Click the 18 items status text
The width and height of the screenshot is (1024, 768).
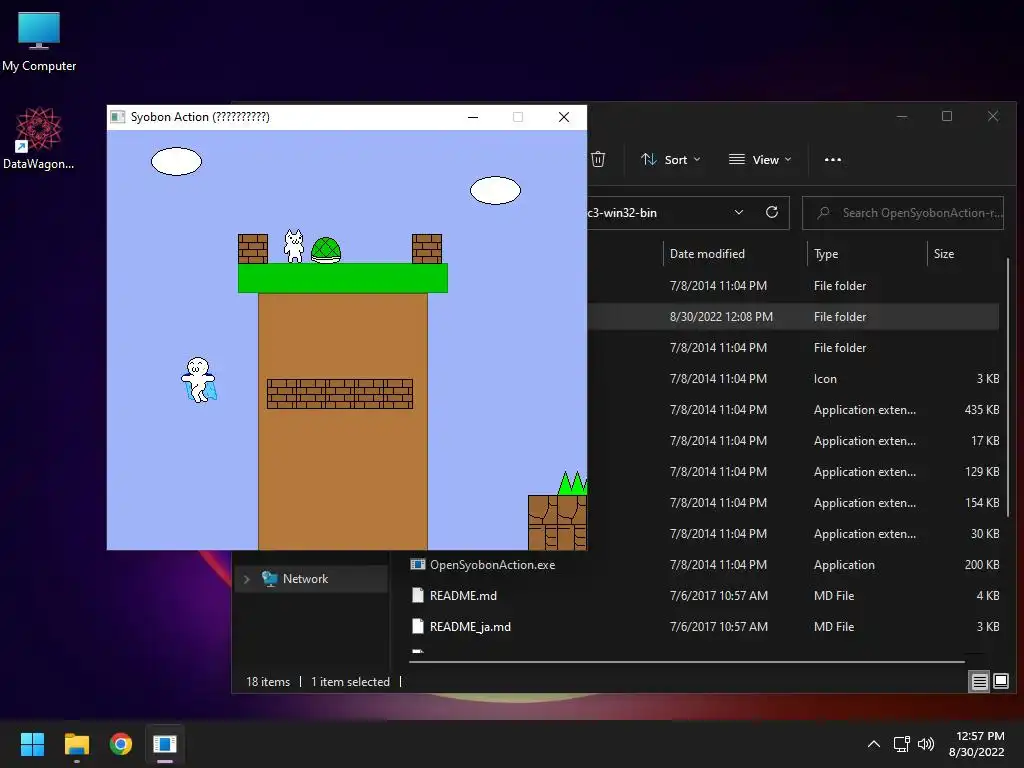pos(268,682)
